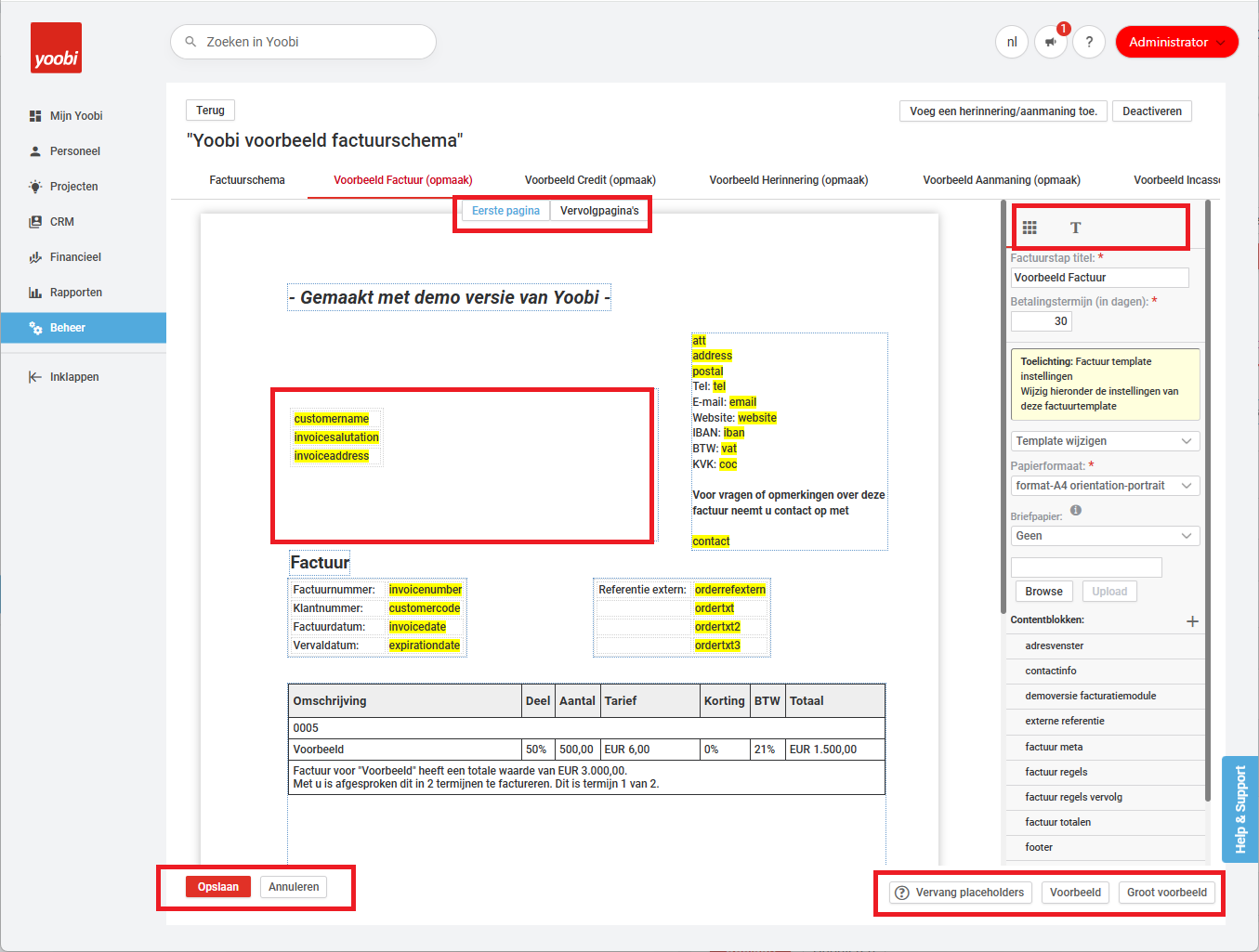Click the expirationdate placeholder

425,646
